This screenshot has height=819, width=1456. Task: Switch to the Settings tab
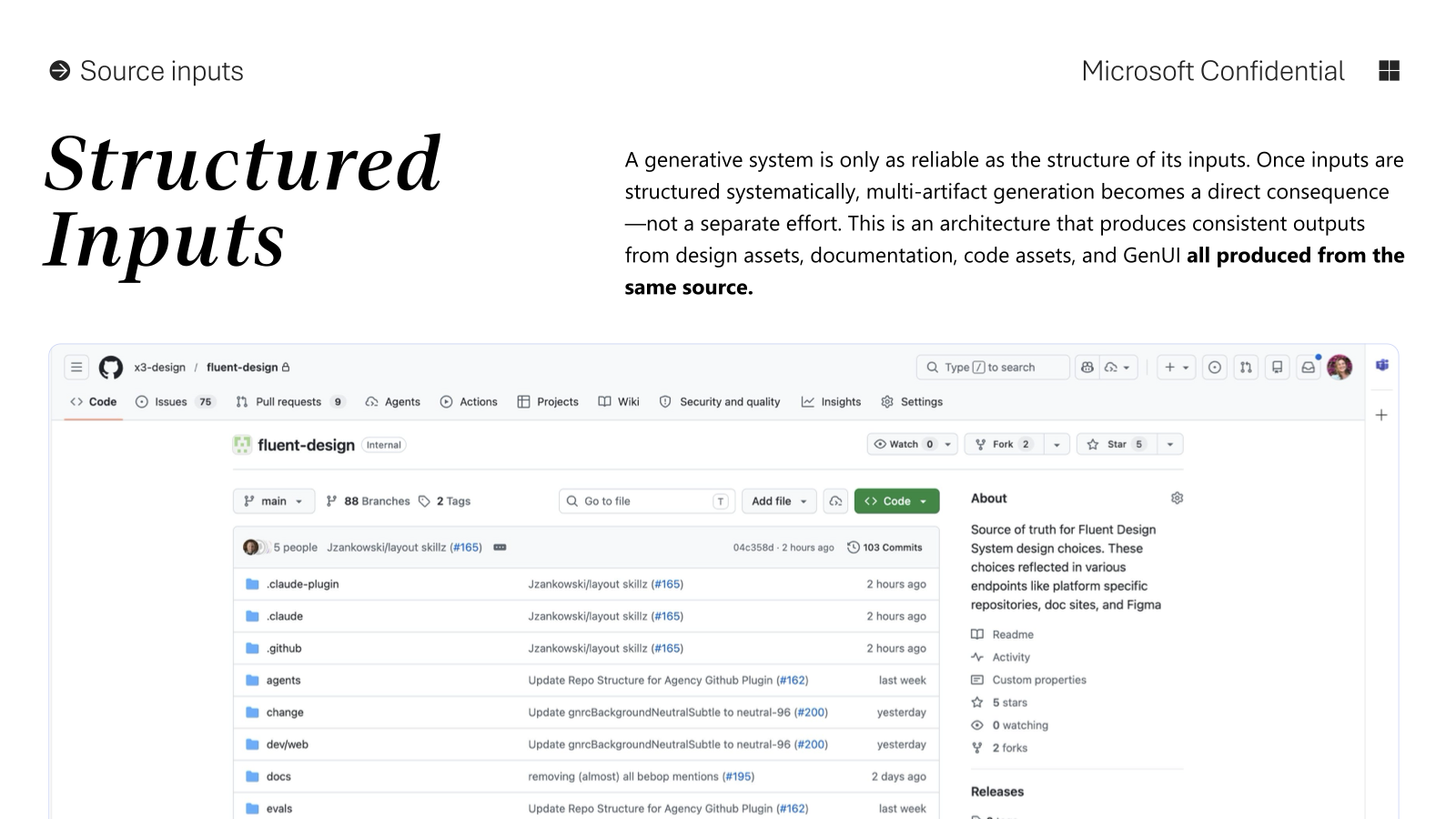[912, 401]
